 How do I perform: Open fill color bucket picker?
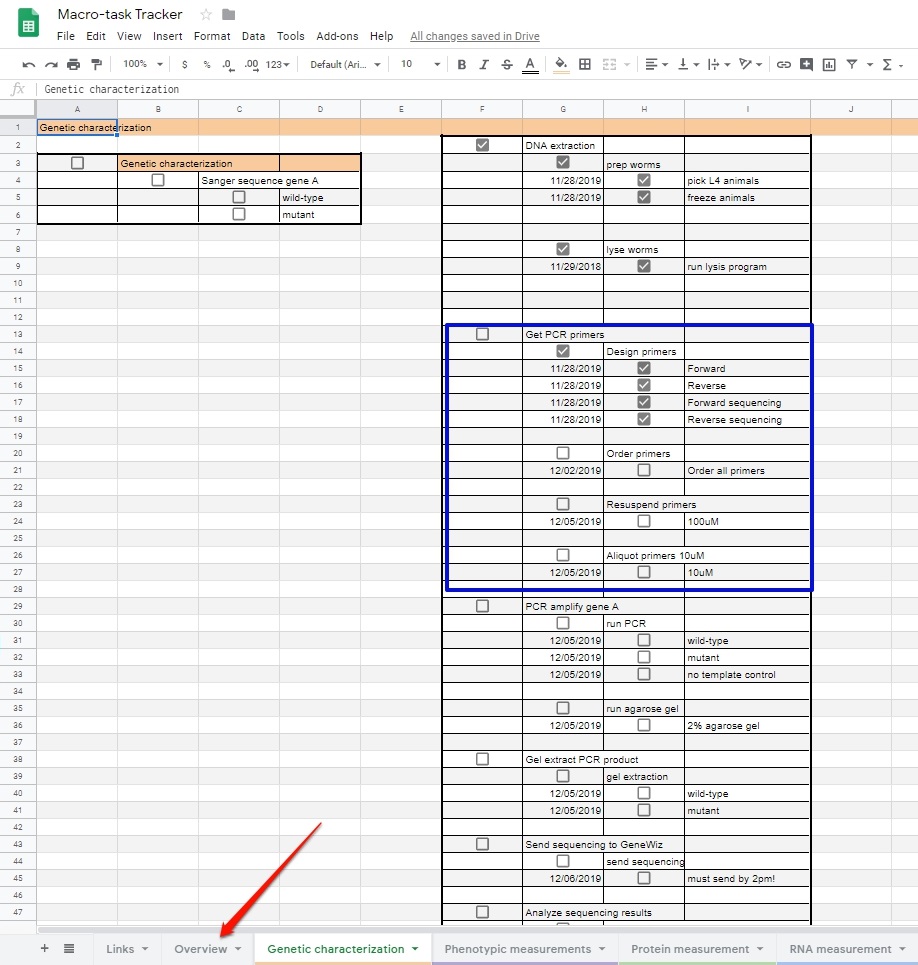coord(561,65)
